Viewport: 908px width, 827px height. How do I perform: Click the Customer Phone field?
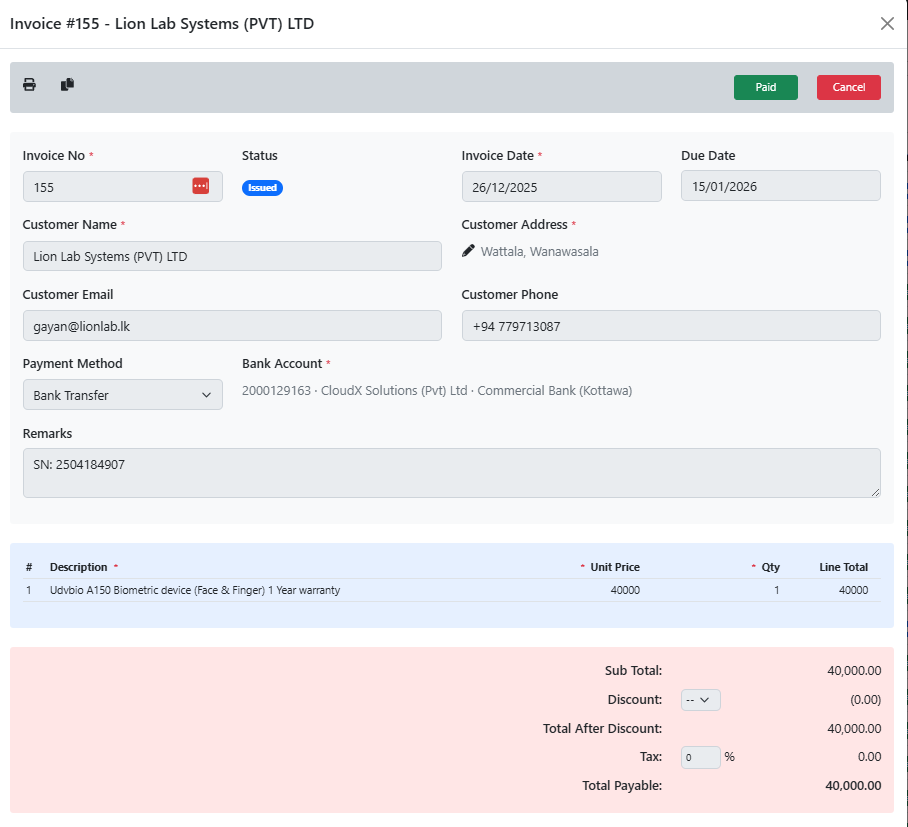(x=670, y=325)
